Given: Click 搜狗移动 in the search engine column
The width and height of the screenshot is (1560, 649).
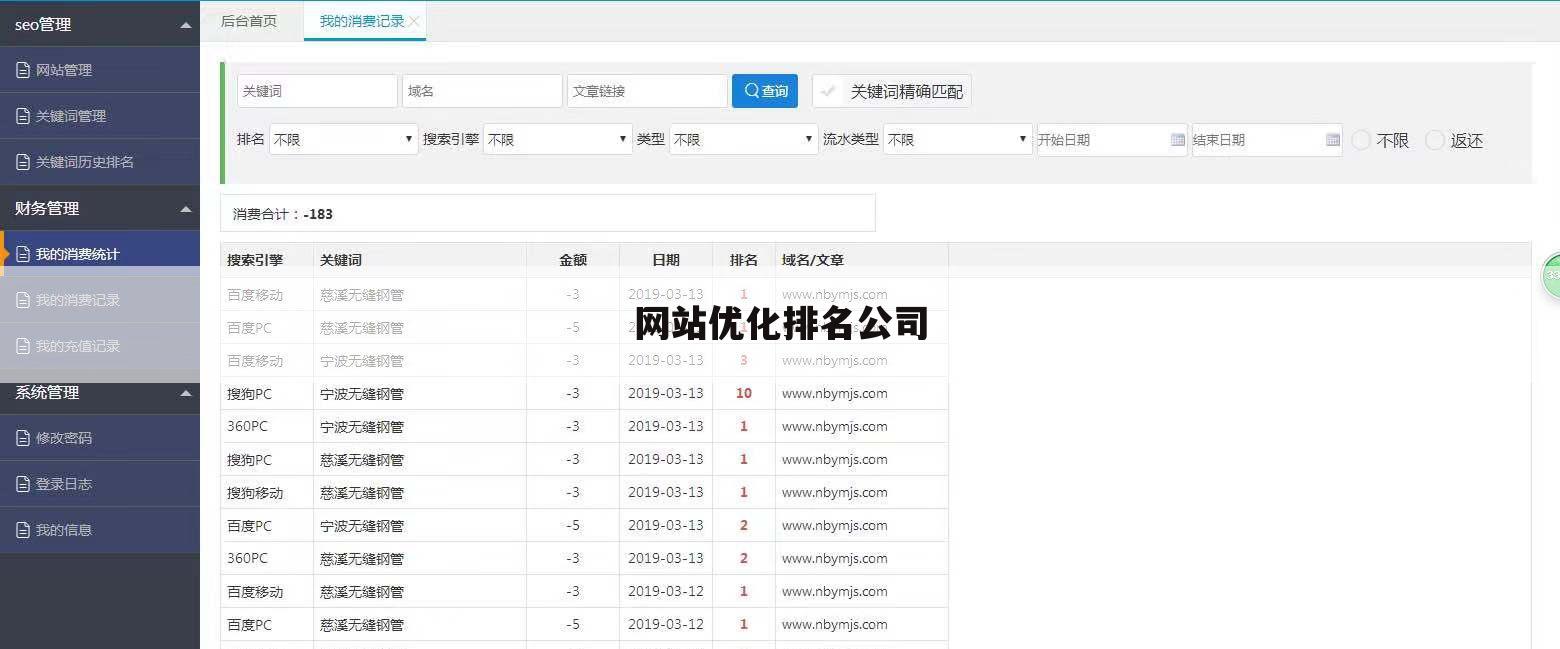Looking at the screenshot, I should 255,493.
